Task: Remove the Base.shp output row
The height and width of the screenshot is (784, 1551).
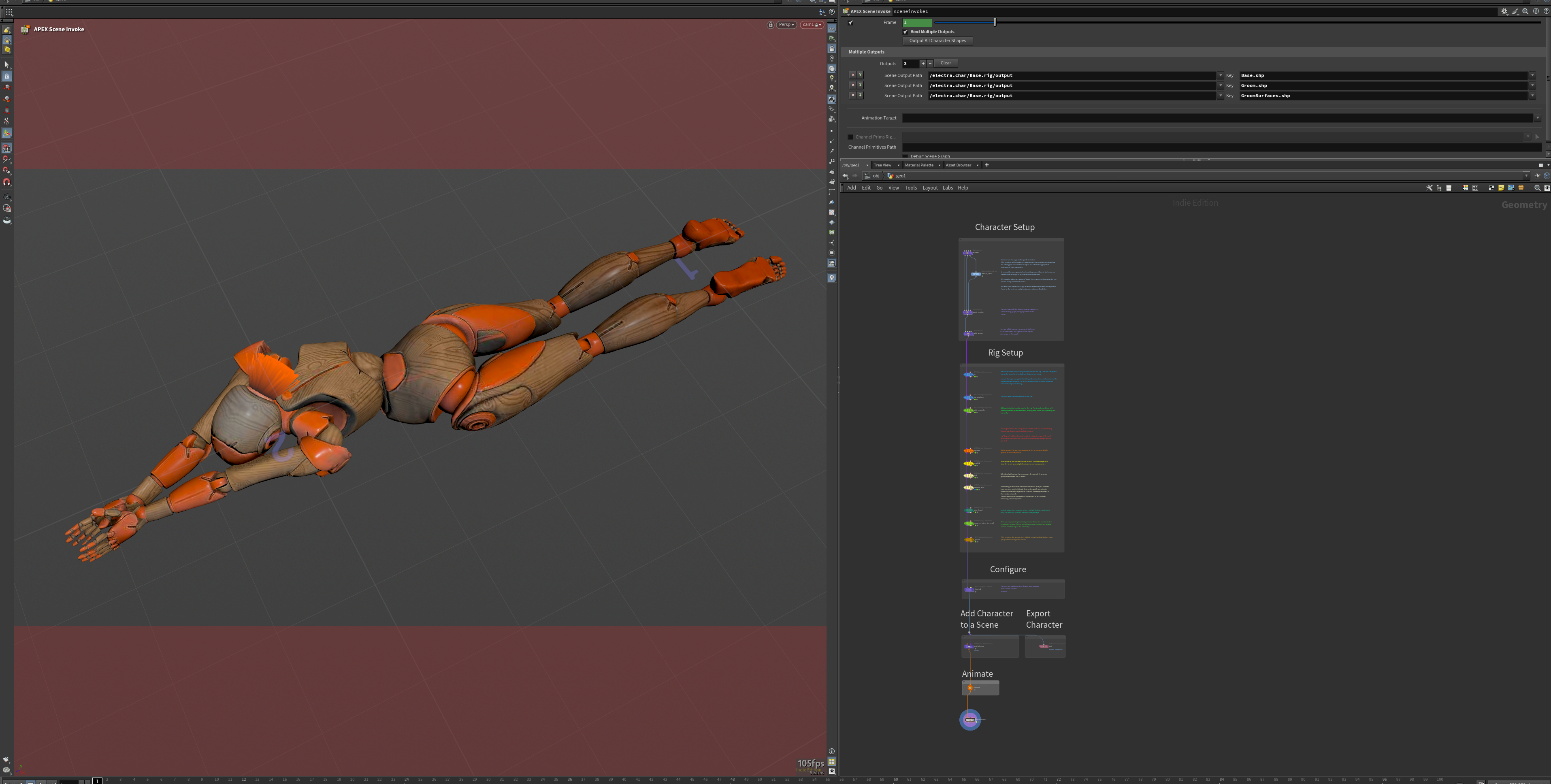Action: 852,75
